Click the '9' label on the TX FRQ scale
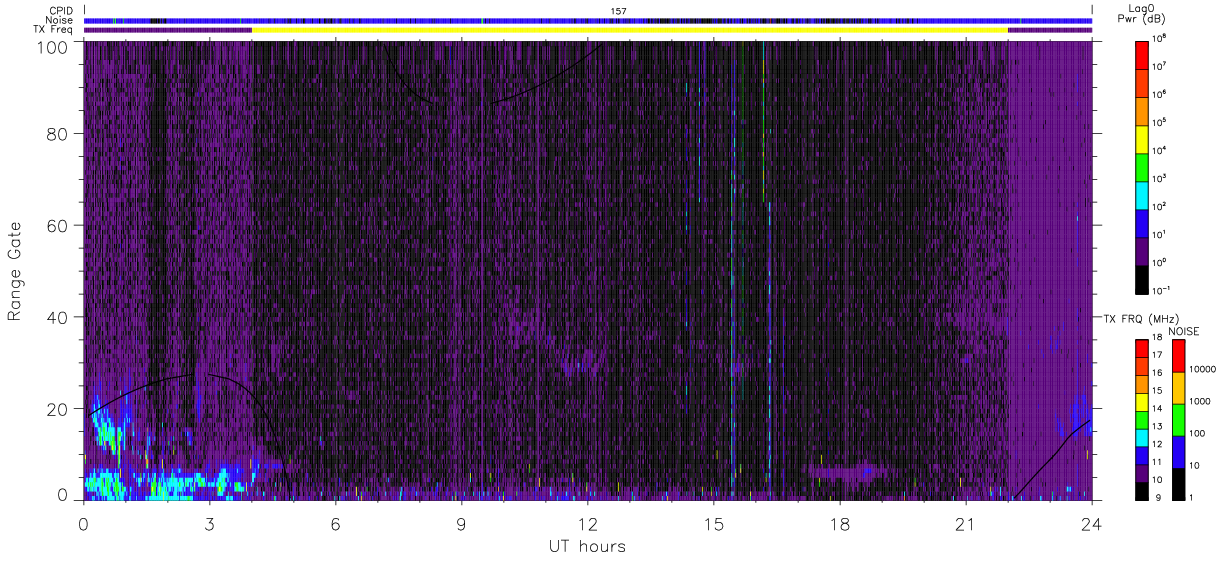Viewport: 1228px width, 567px height. click(1158, 497)
